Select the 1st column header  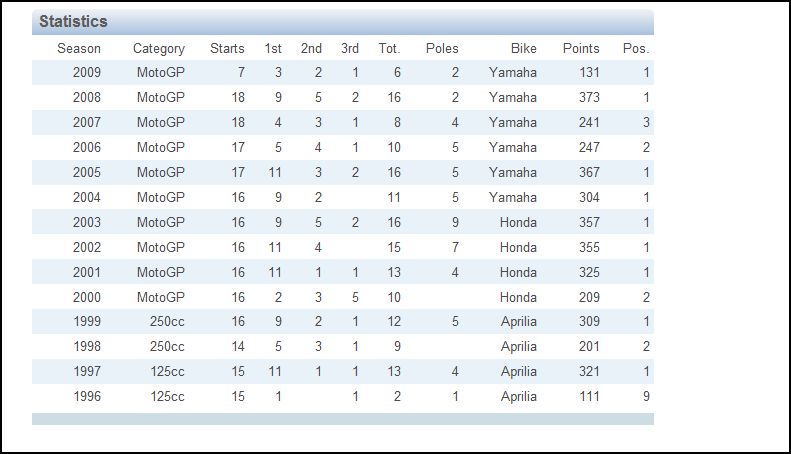tap(273, 48)
